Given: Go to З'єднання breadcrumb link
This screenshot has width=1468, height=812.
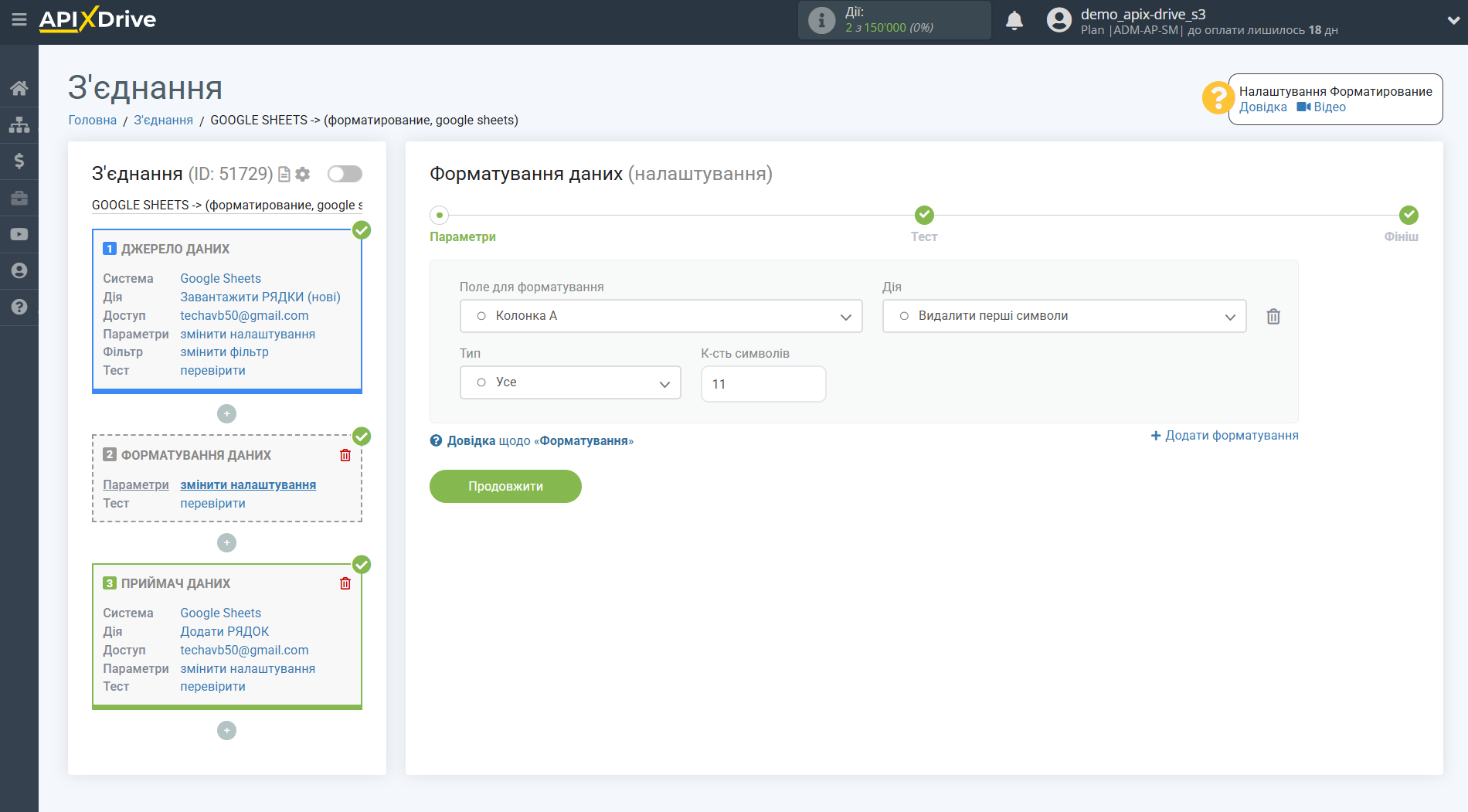Looking at the screenshot, I should coord(164,120).
